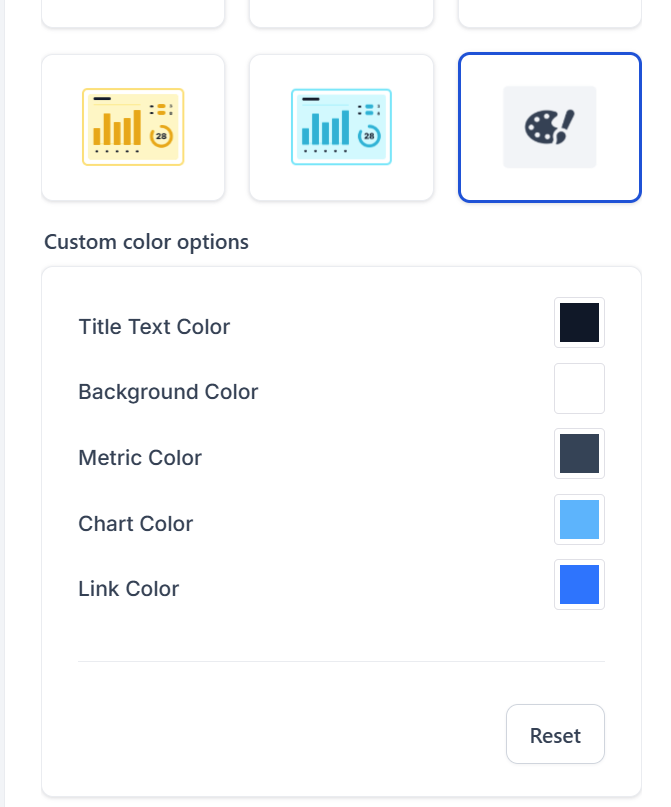The image size is (671, 807).
Task: Edit the Chart Color swatch
Action: pos(579,519)
